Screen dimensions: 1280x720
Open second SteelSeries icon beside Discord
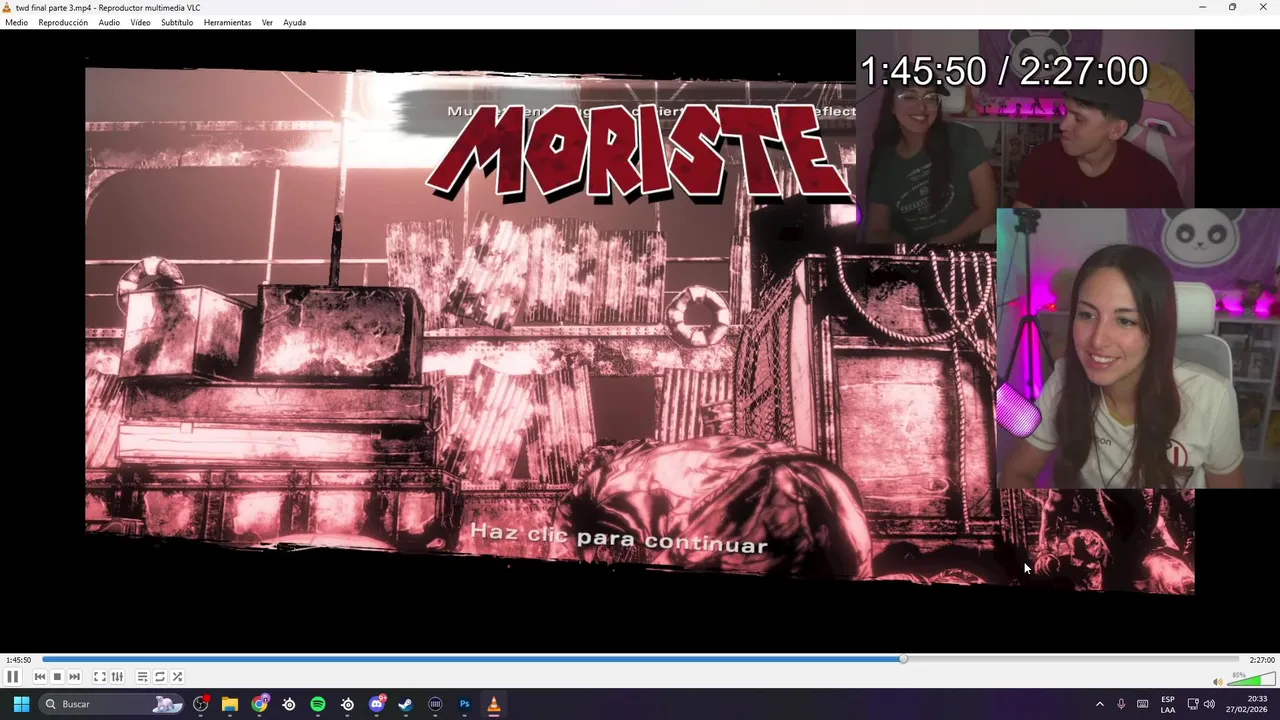pos(347,704)
